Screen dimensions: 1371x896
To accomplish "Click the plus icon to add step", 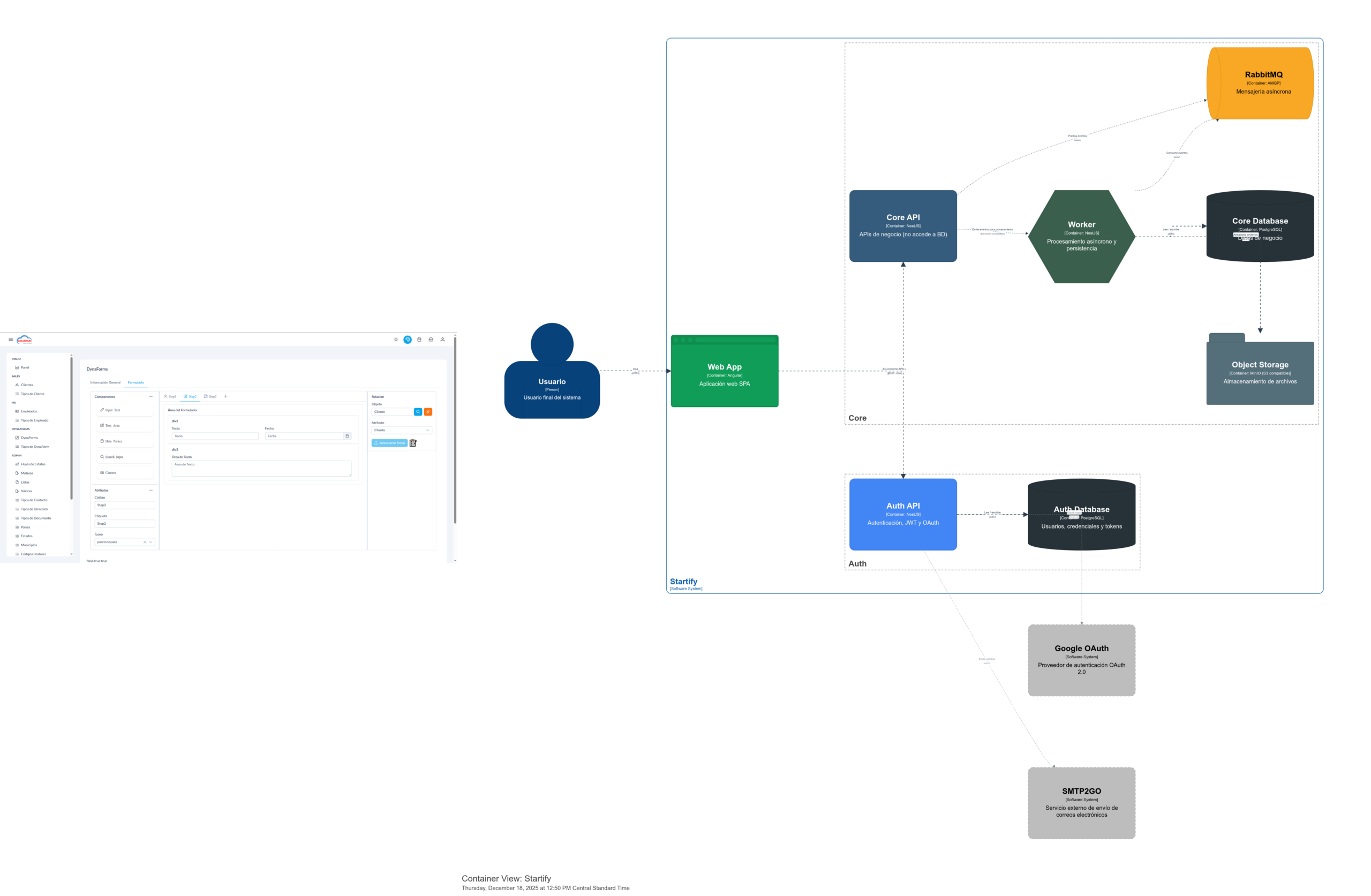I will point(225,396).
